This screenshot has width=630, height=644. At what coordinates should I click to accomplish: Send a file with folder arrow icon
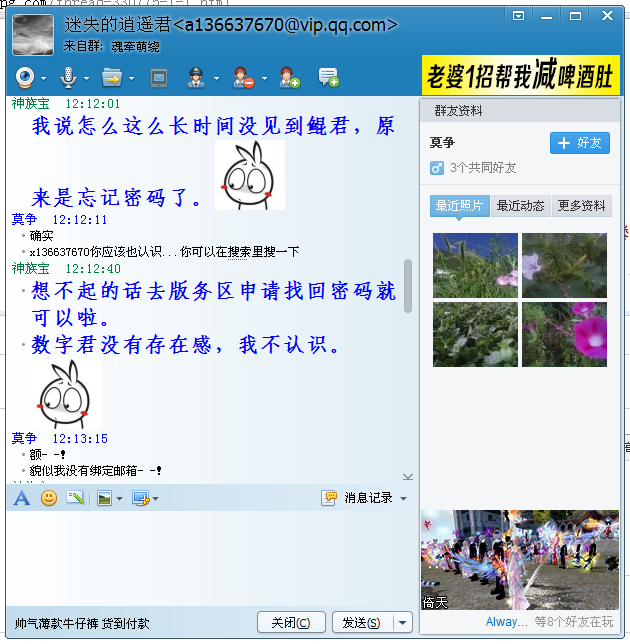[113, 78]
